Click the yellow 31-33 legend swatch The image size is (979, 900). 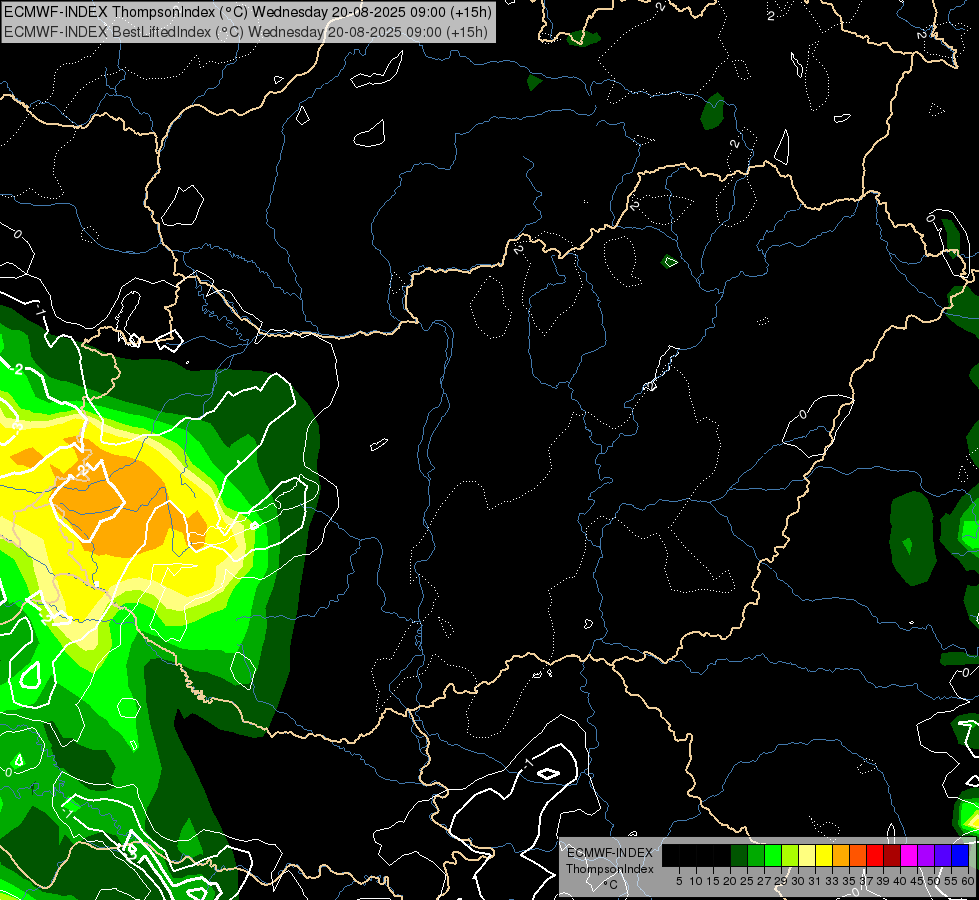pyautogui.click(x=824, y=855)
